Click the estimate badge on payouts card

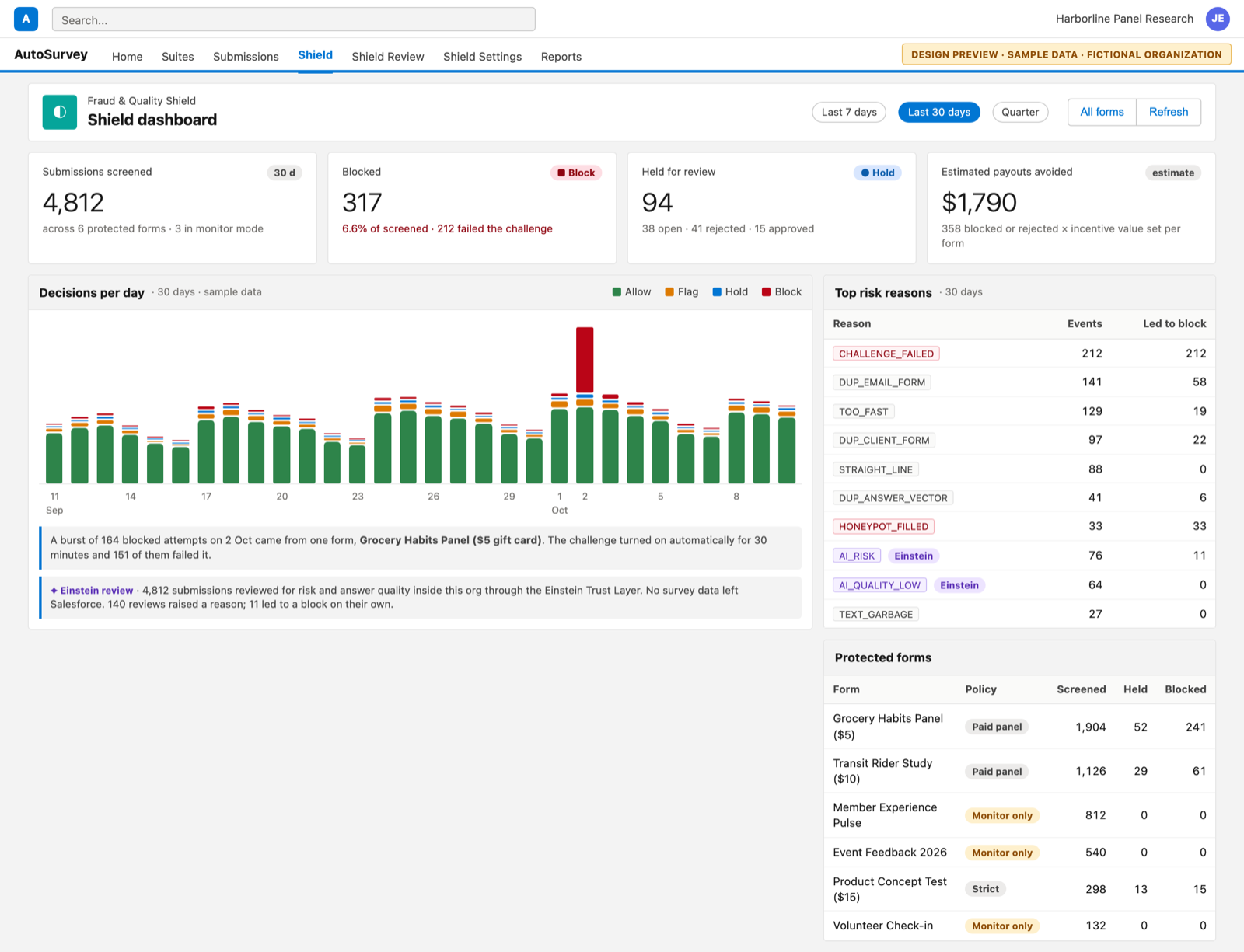[x=1172, y=173]
